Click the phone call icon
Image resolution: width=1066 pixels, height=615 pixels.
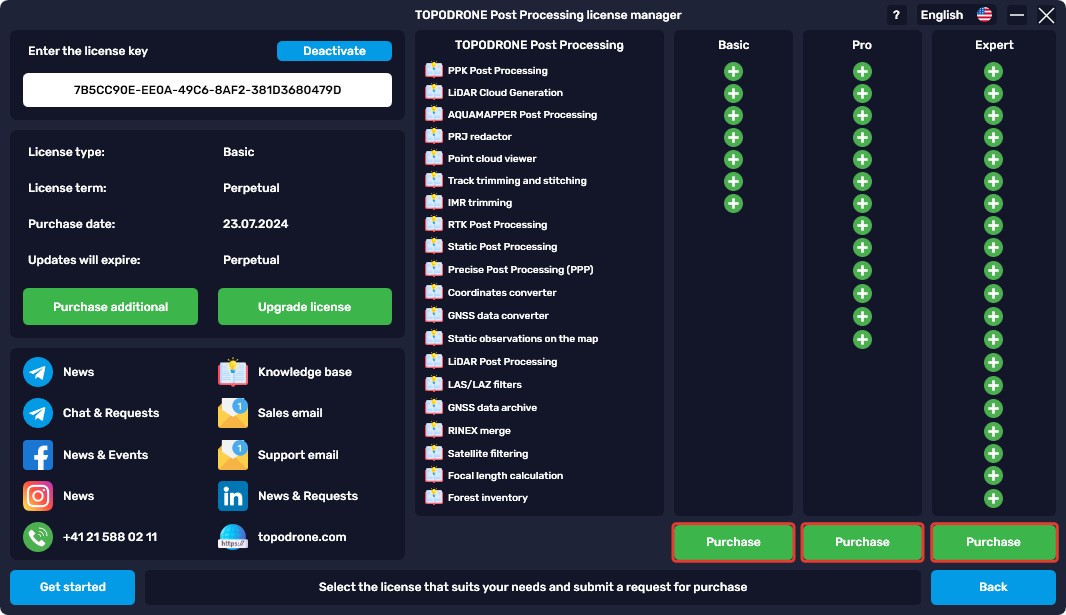click(38, 537)
